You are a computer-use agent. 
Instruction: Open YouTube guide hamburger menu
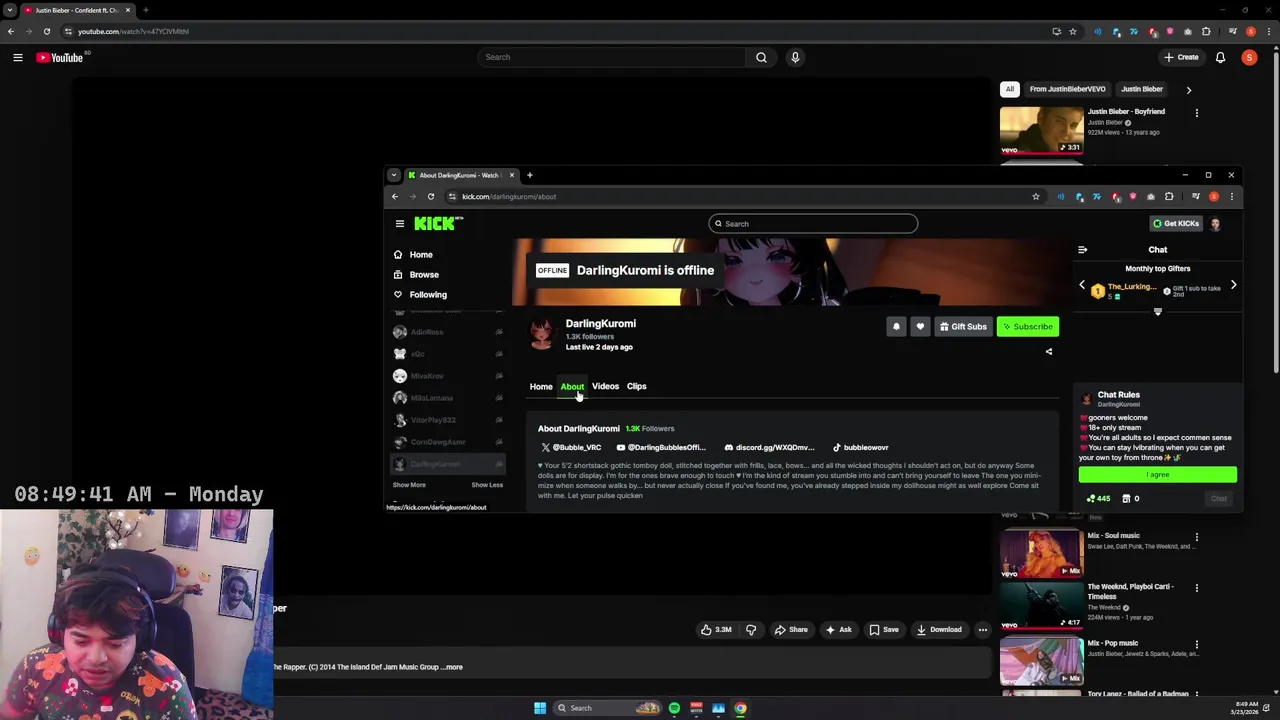tap(17, 57)
